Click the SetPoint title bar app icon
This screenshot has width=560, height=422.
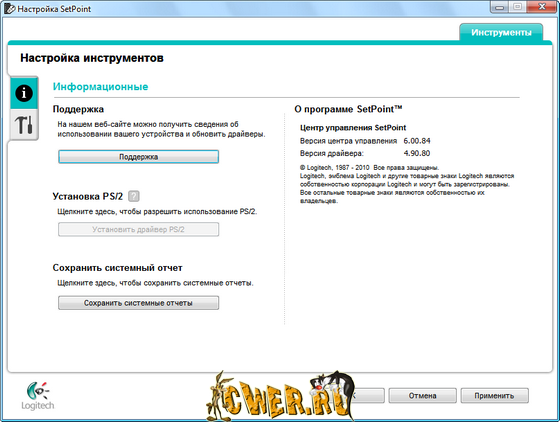[9, 8]
